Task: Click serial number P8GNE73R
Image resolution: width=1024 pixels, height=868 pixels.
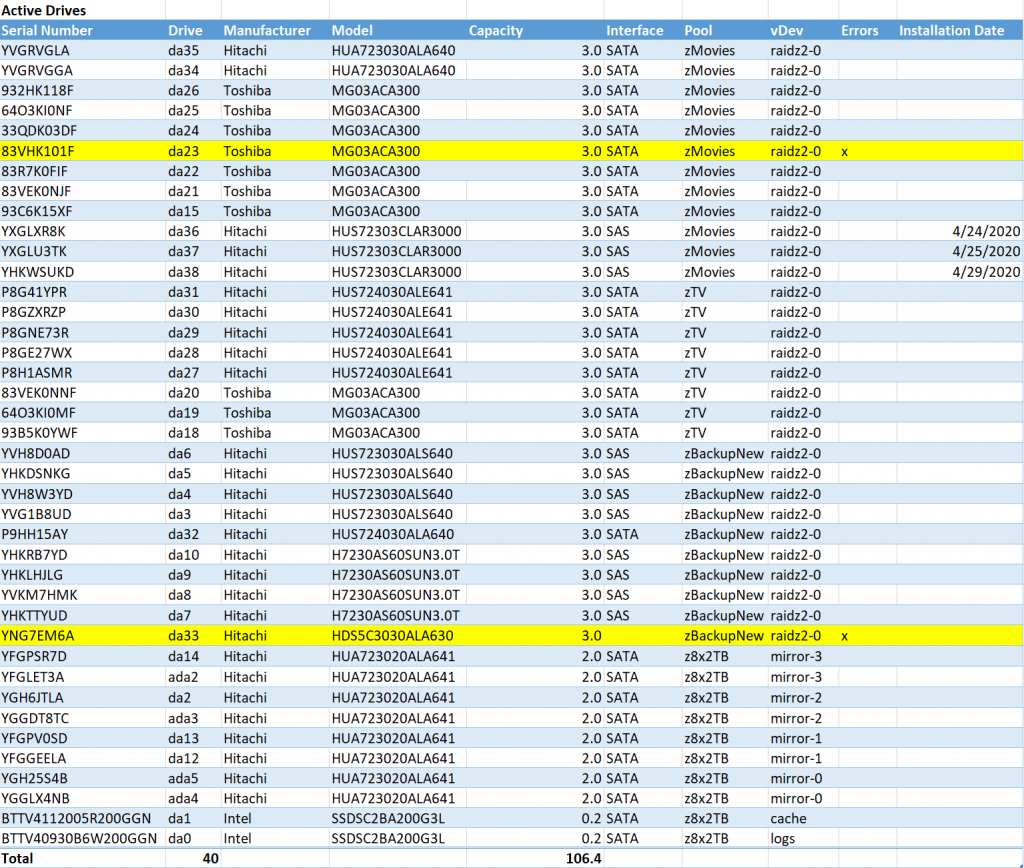Action: [35, 333]
